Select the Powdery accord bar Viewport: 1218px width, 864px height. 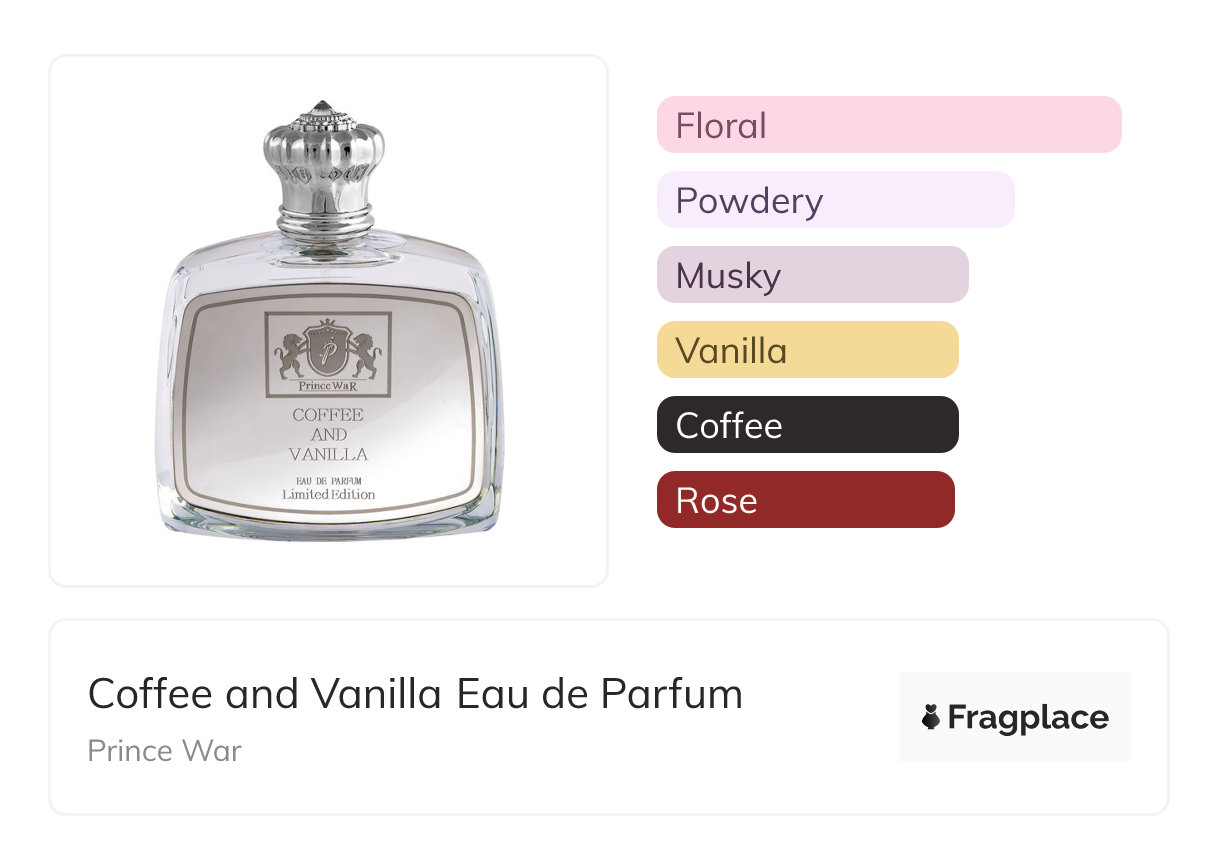(836, 200)
